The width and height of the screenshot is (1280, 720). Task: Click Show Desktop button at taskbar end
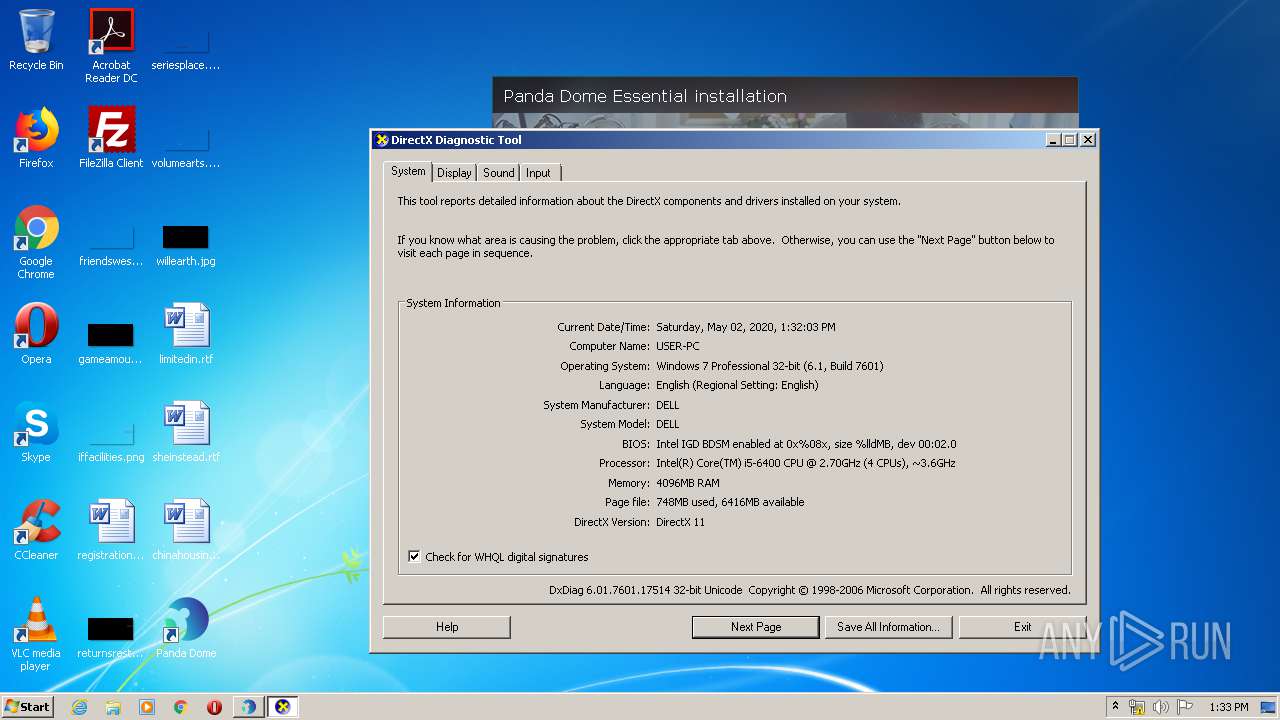pyautogui.click(x=1270, y=707)
